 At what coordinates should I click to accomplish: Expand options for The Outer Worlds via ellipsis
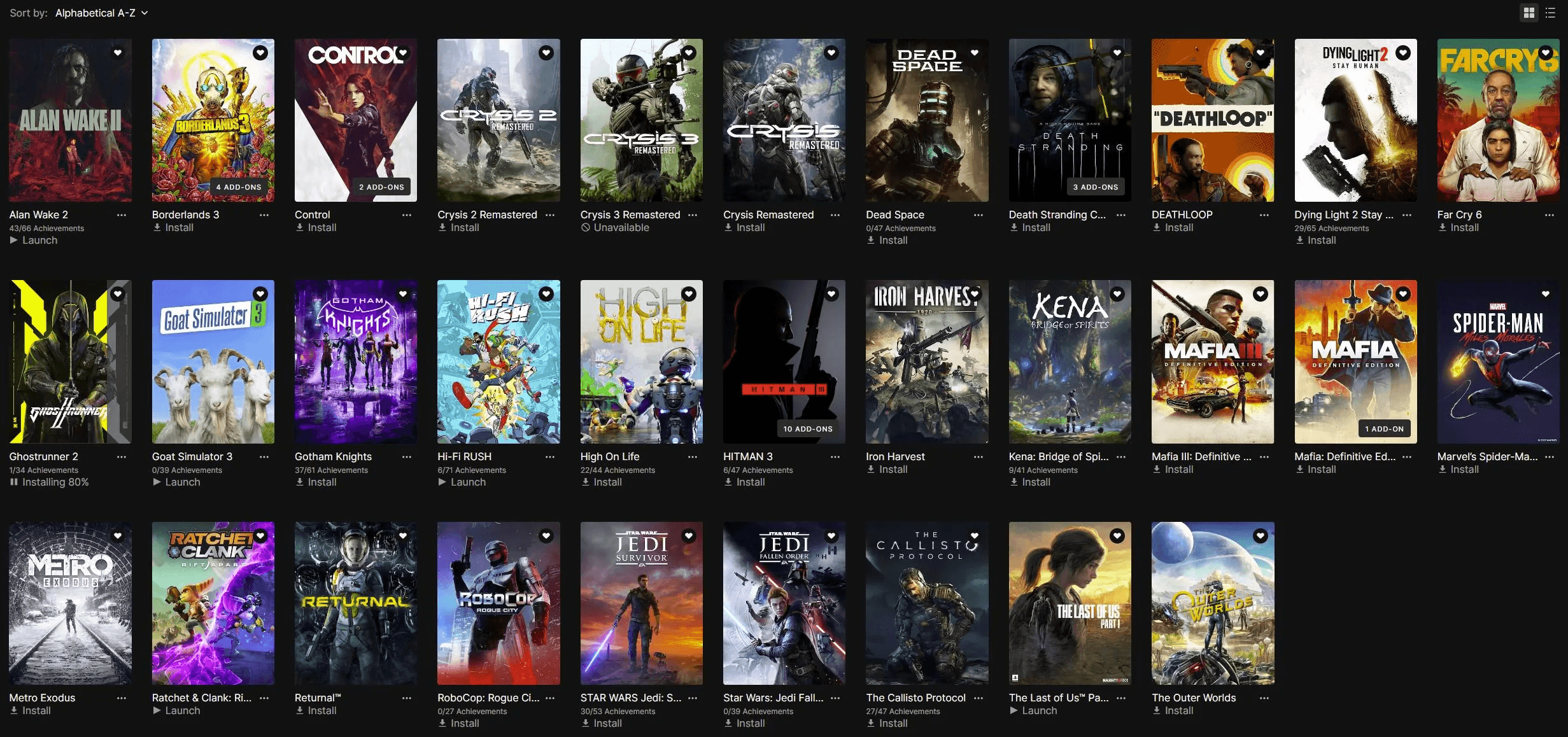(1262, 698)
